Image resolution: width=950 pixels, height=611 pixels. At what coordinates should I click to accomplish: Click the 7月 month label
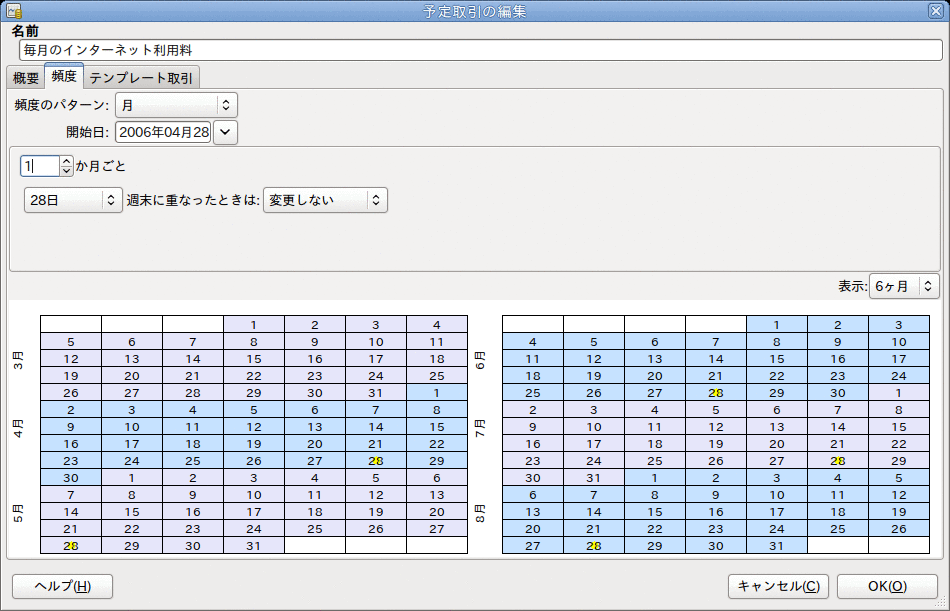480,429
